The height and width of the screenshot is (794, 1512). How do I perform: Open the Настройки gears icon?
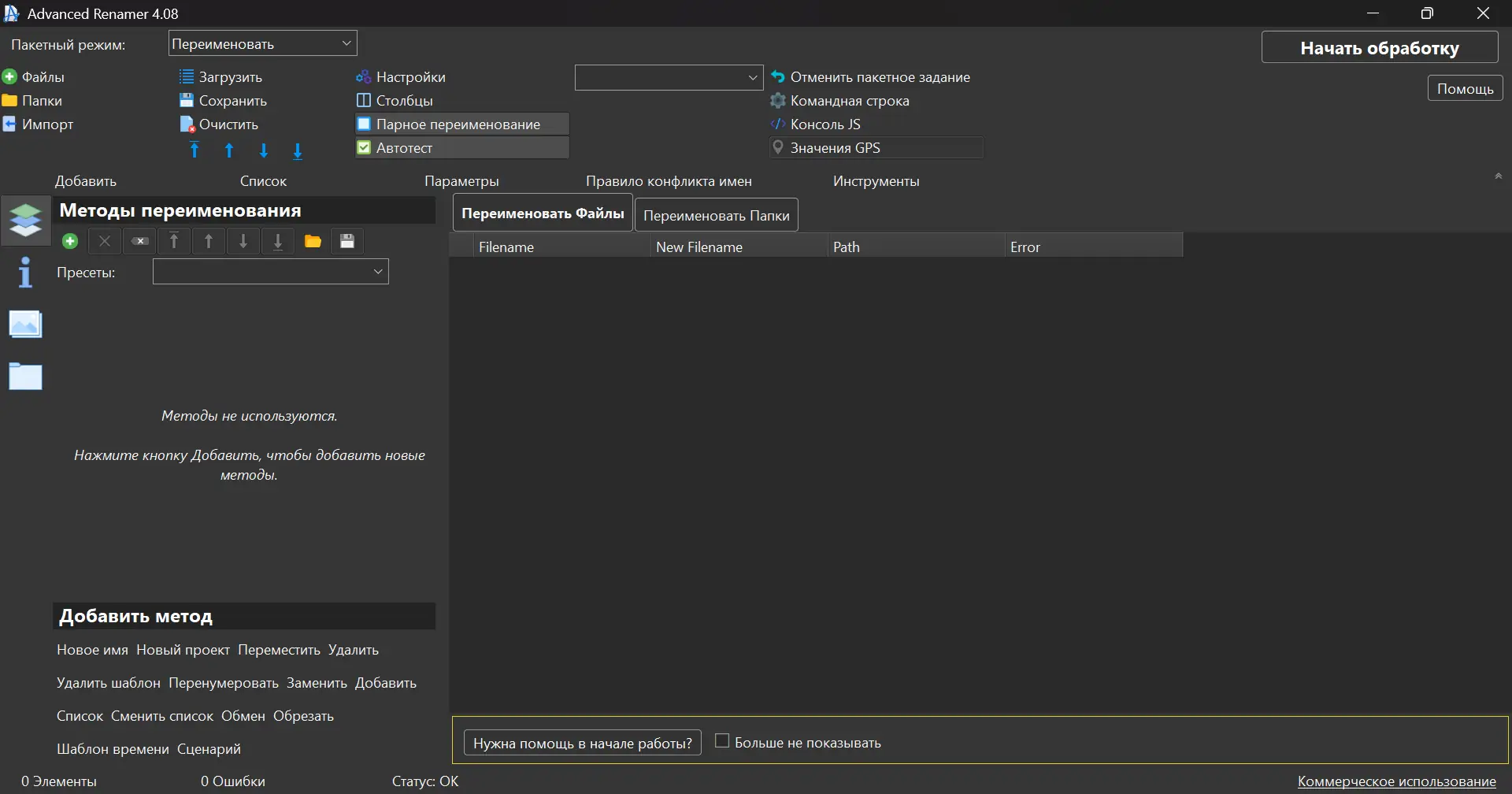[x=363, y=76]
